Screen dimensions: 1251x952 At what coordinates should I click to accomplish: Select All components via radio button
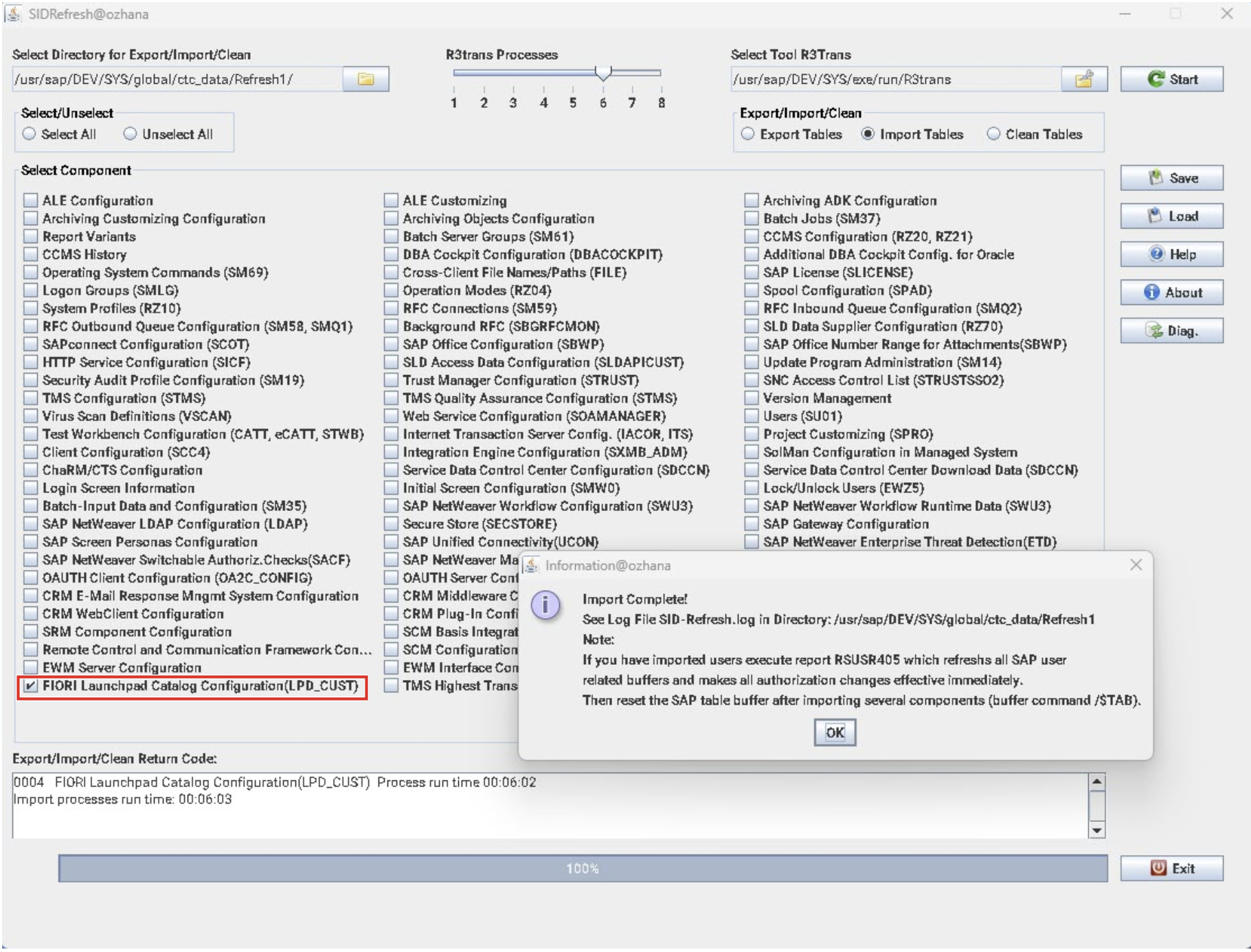pyautogui.click(x=28, y=134)
